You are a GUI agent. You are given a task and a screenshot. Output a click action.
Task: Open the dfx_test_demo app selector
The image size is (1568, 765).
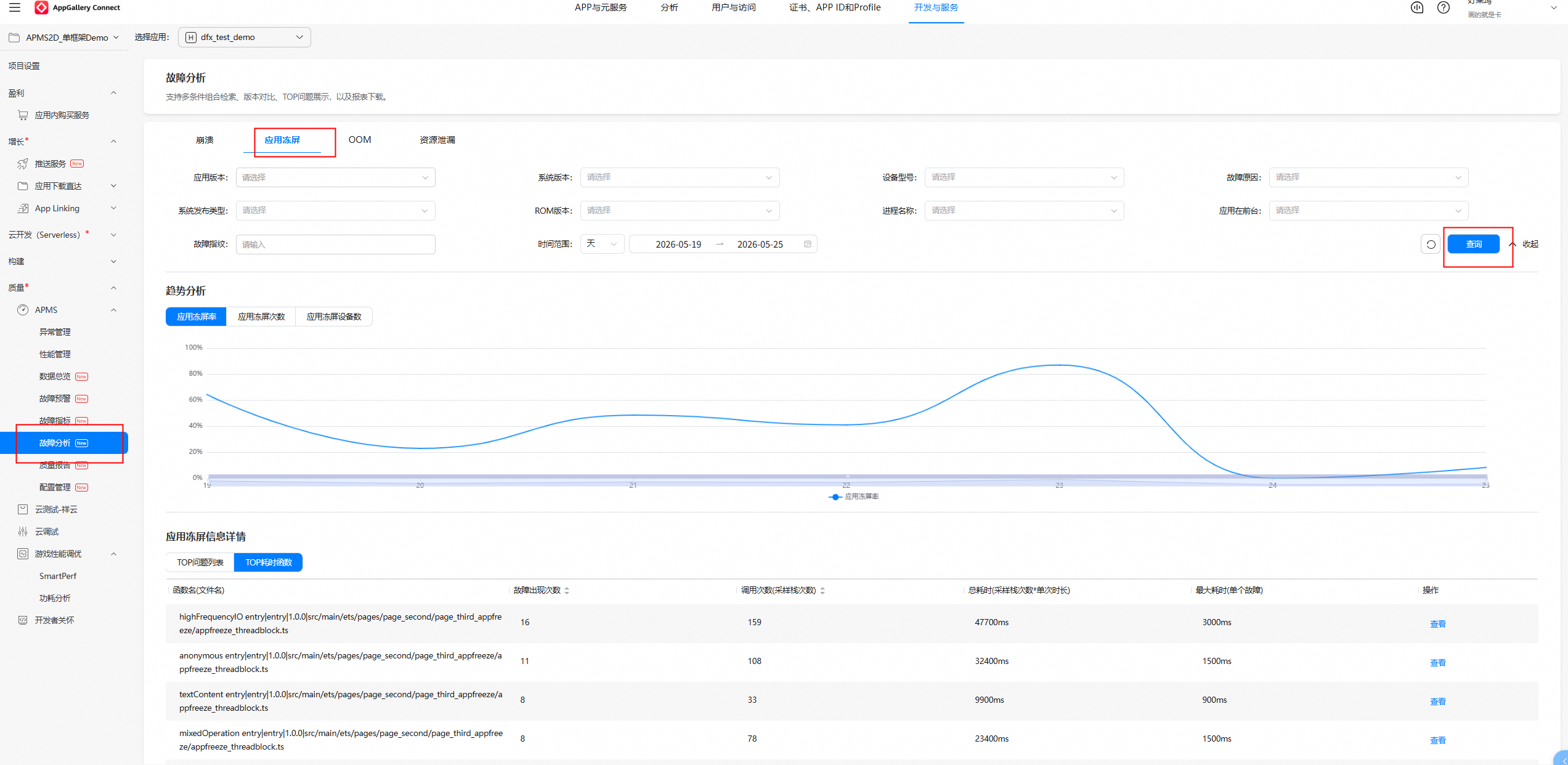pyautogui.click(x=245, y=37)
